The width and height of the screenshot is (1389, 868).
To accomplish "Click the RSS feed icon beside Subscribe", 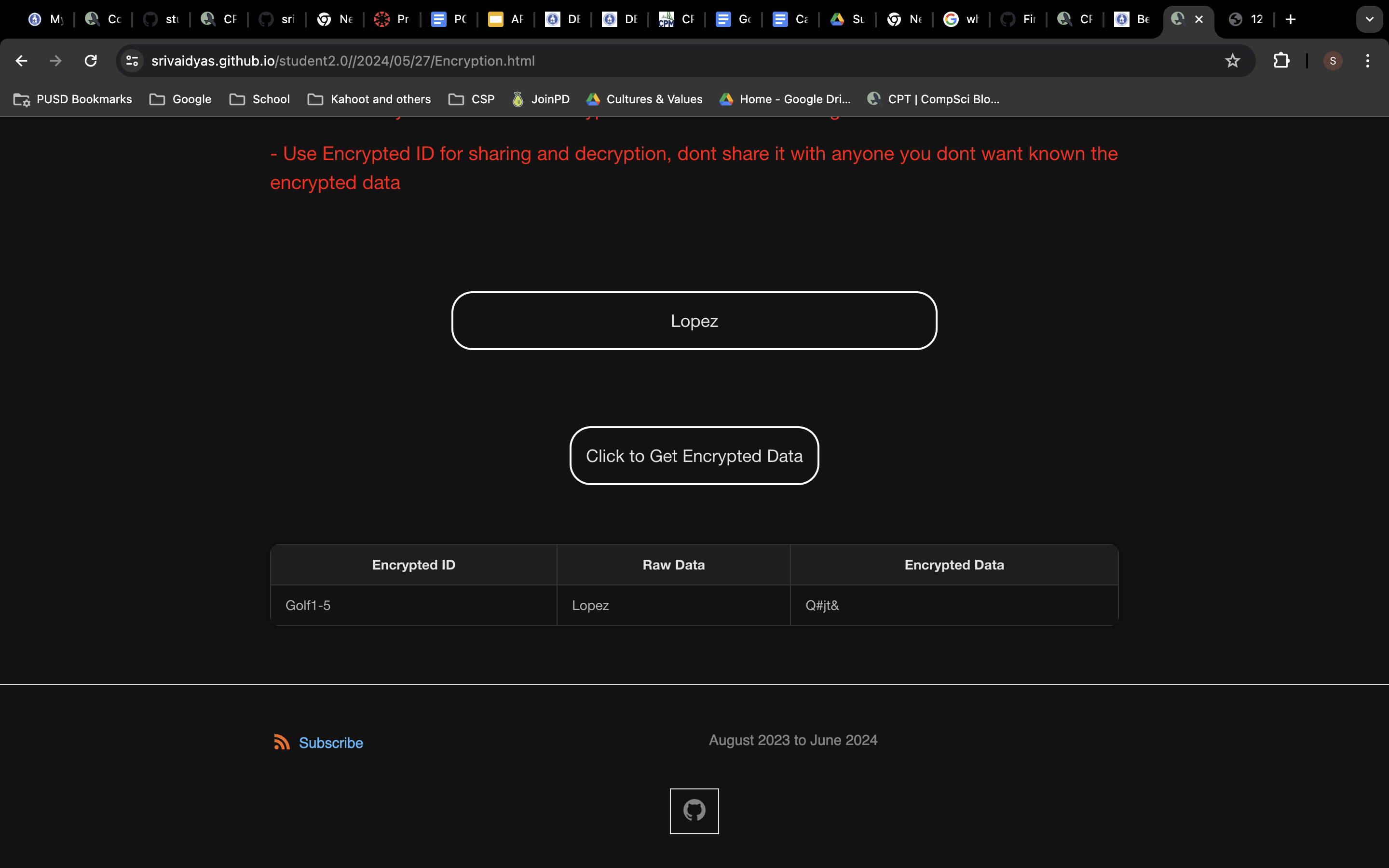I will 281,742.
